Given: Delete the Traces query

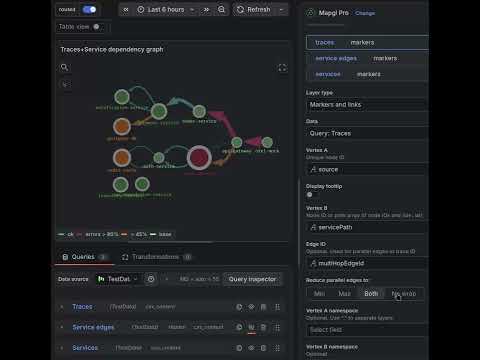Looking at the screenshot, I should click(263, 307).
